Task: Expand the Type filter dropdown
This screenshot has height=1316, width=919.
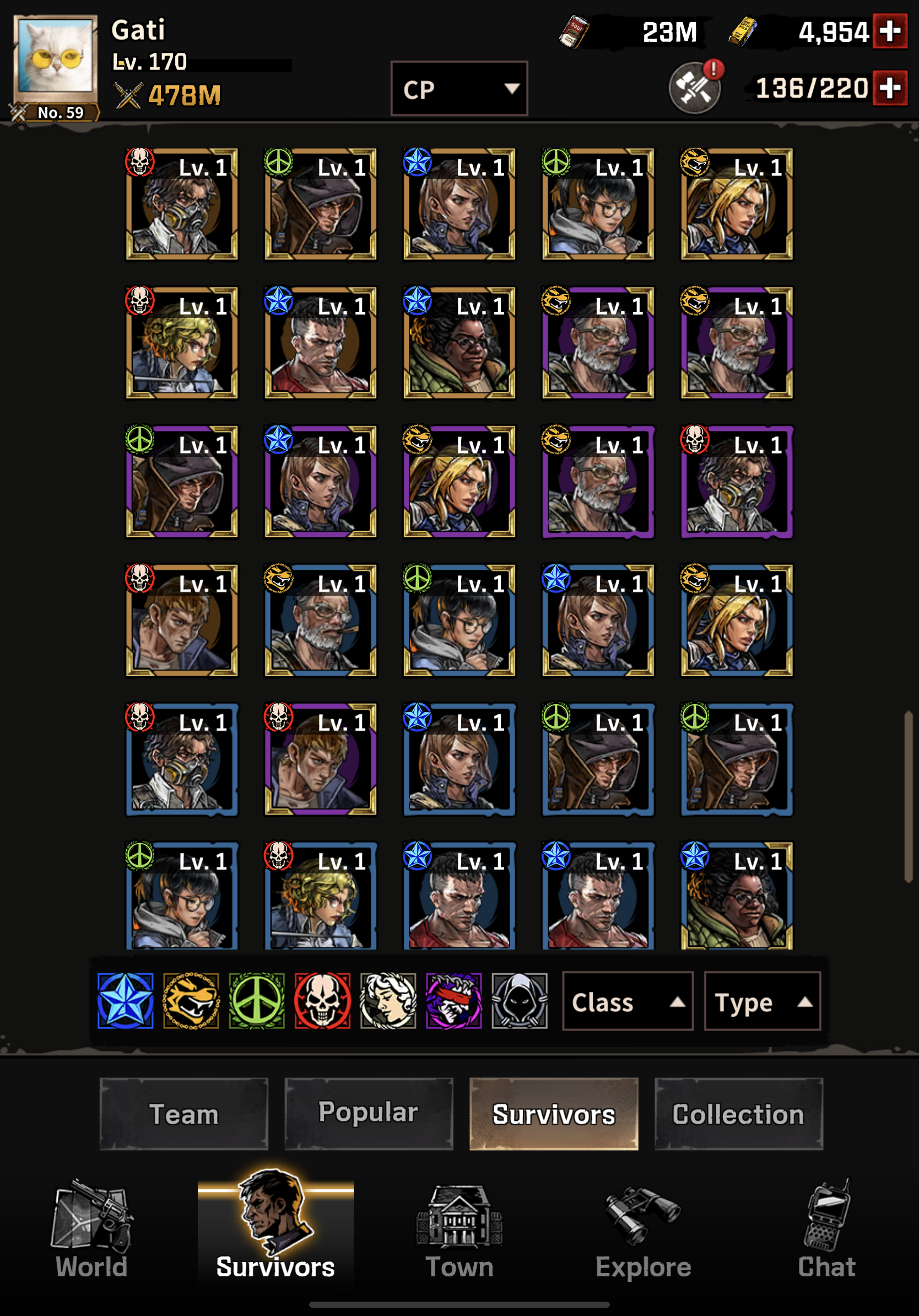Action: pos(763,1001)
